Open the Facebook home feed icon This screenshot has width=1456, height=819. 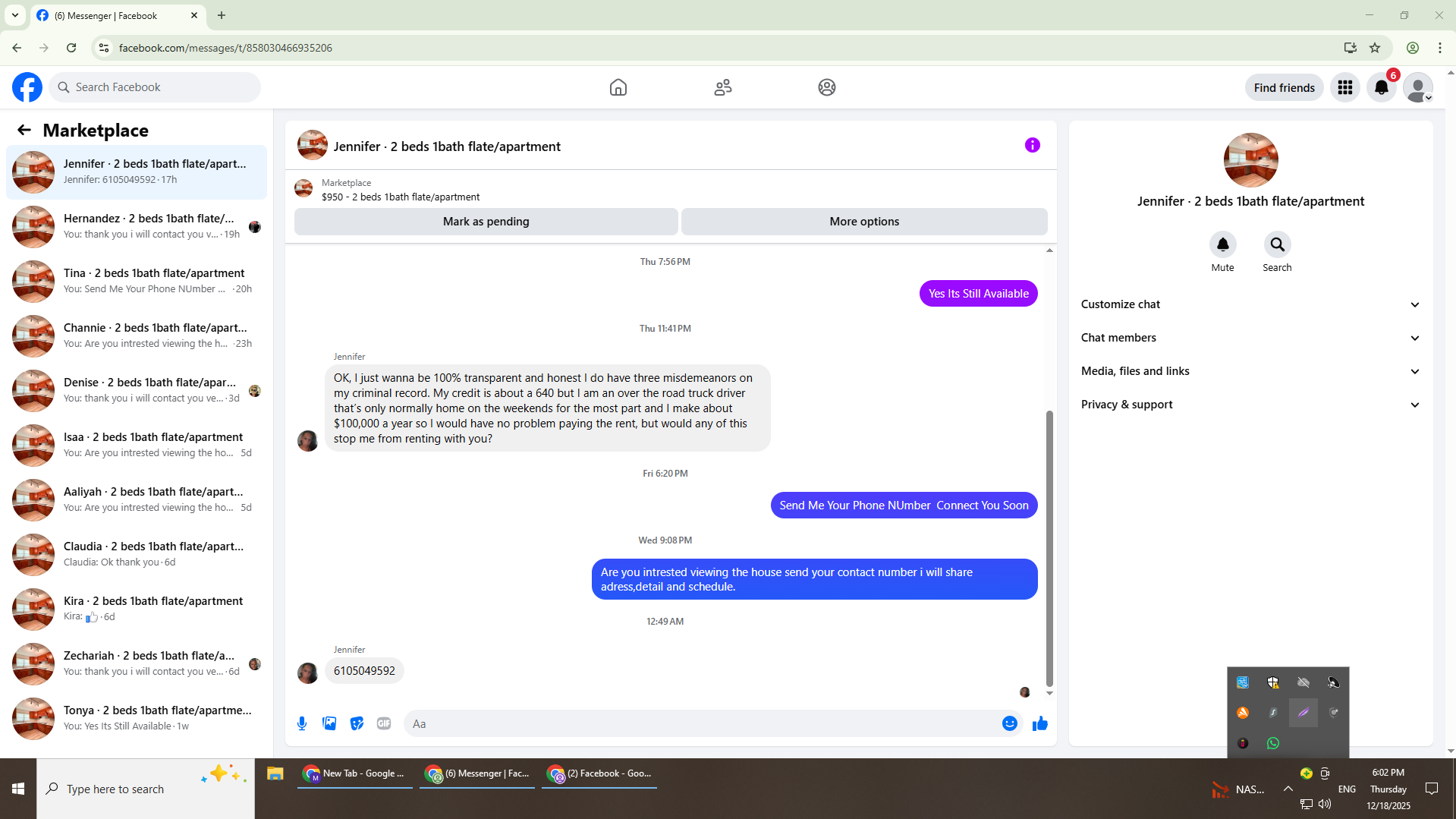618,87
